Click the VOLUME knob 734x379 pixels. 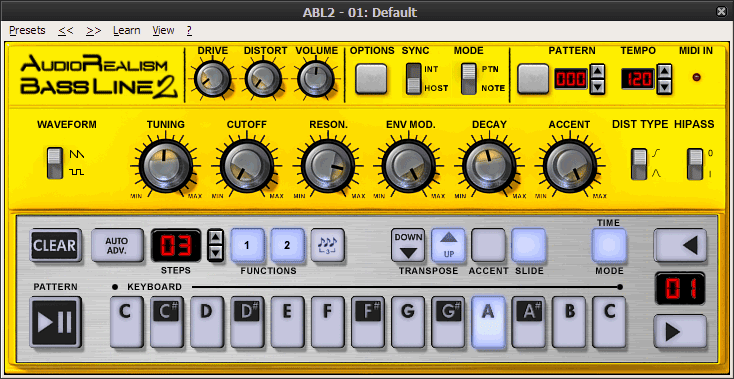[x=316, y=79]
